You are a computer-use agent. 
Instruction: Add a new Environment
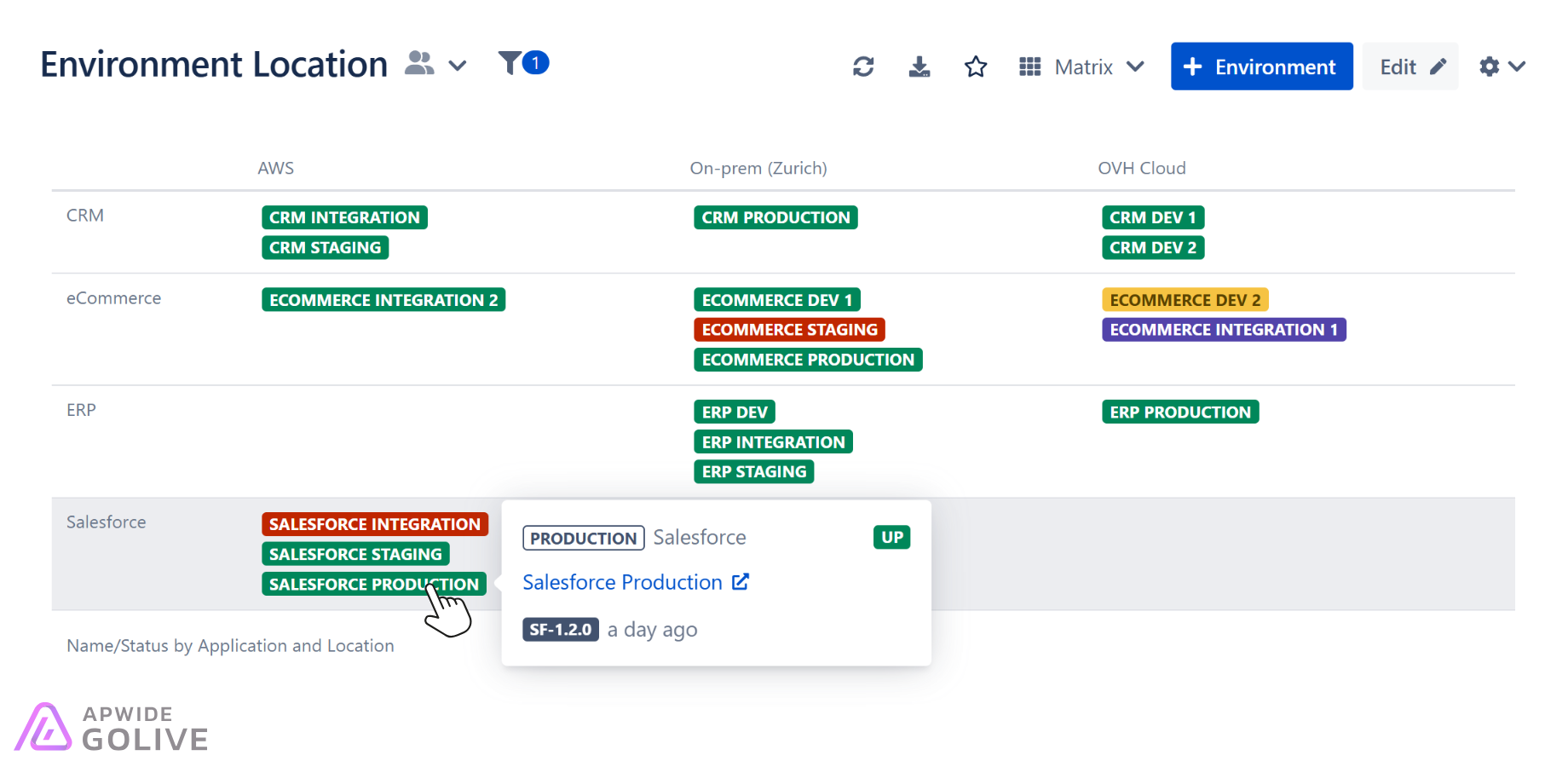(1261, 66)
